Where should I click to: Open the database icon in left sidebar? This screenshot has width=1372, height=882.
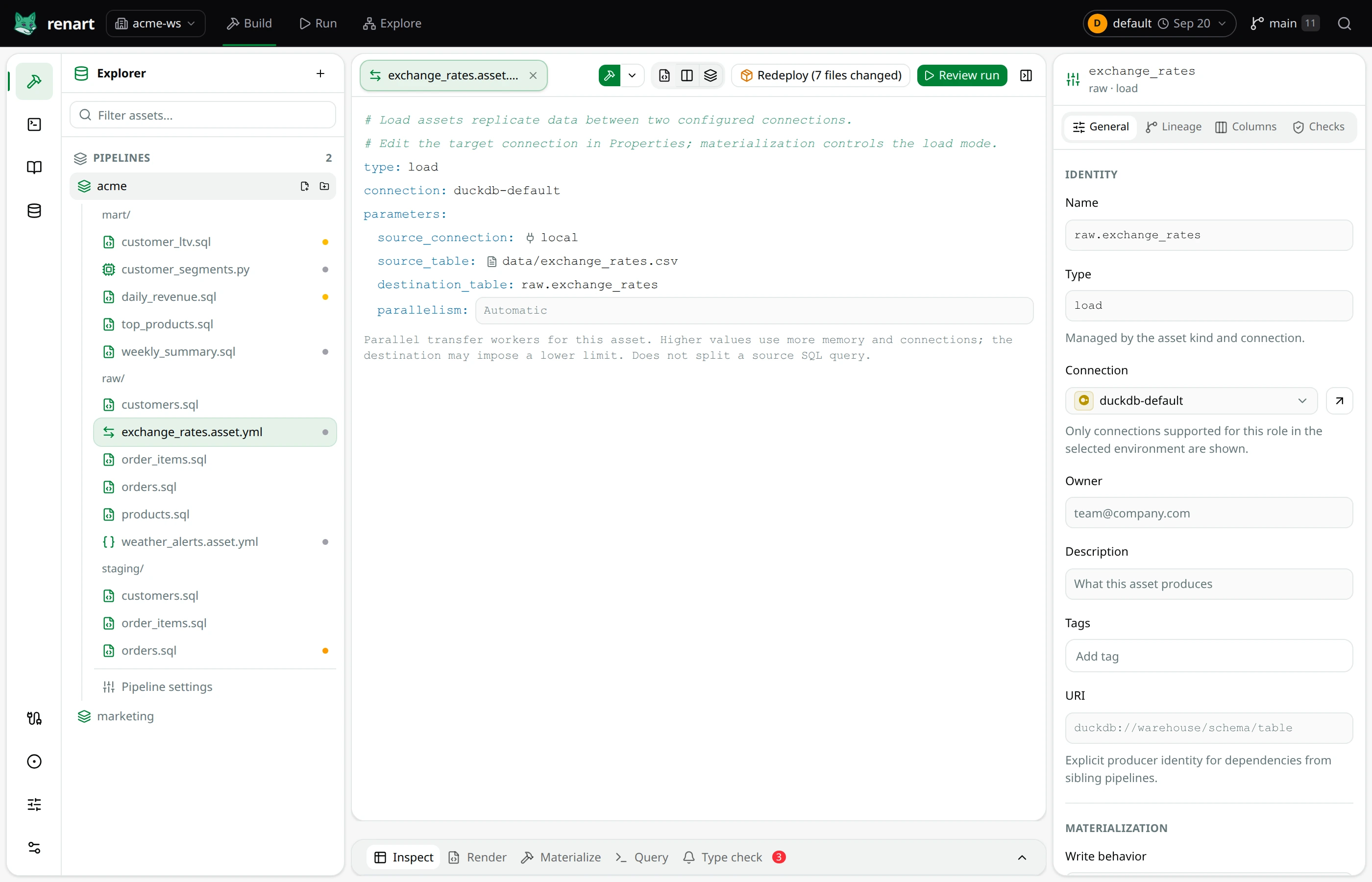(34, 210)
